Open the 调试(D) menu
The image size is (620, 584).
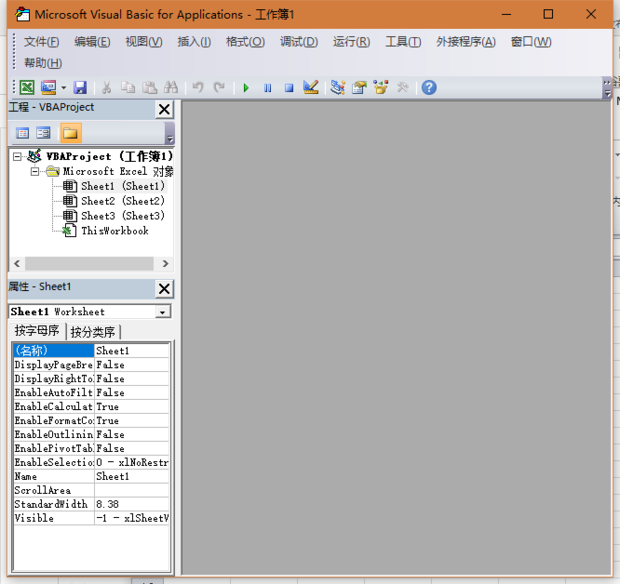298,42
